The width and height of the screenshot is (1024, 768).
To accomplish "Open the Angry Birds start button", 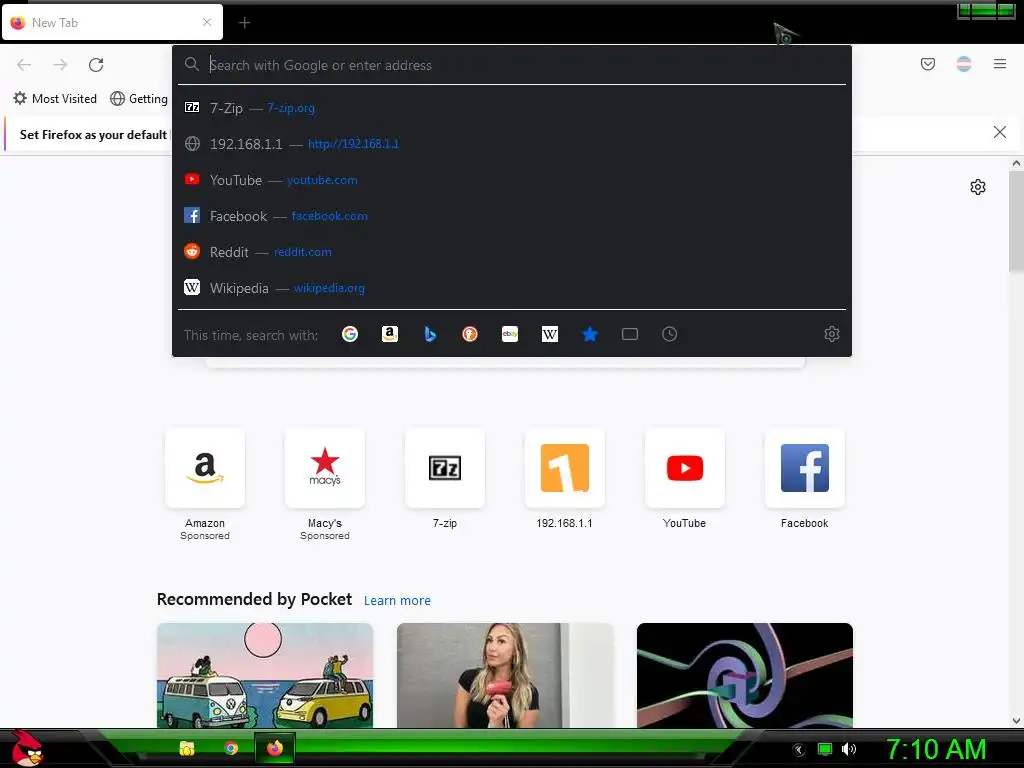I will [27, 748].
